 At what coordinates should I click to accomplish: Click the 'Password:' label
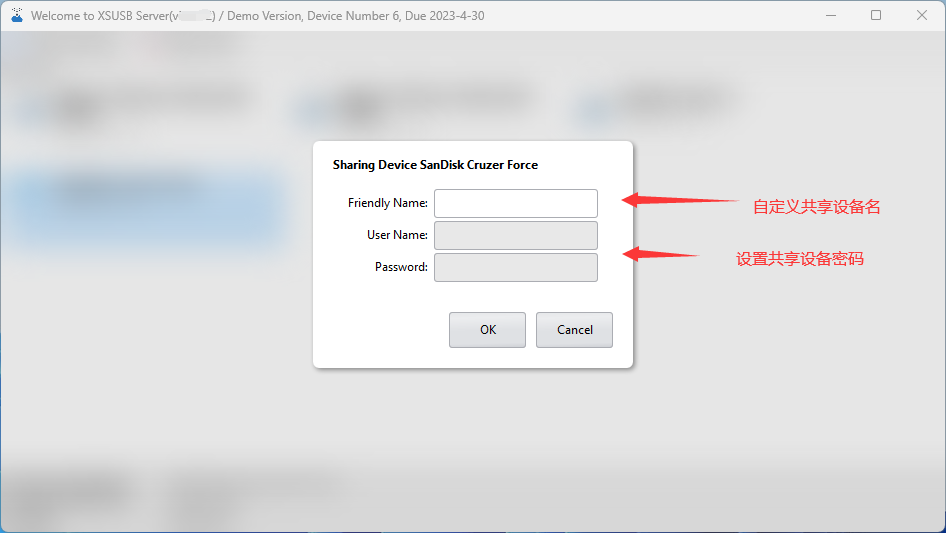pos(401,267)
